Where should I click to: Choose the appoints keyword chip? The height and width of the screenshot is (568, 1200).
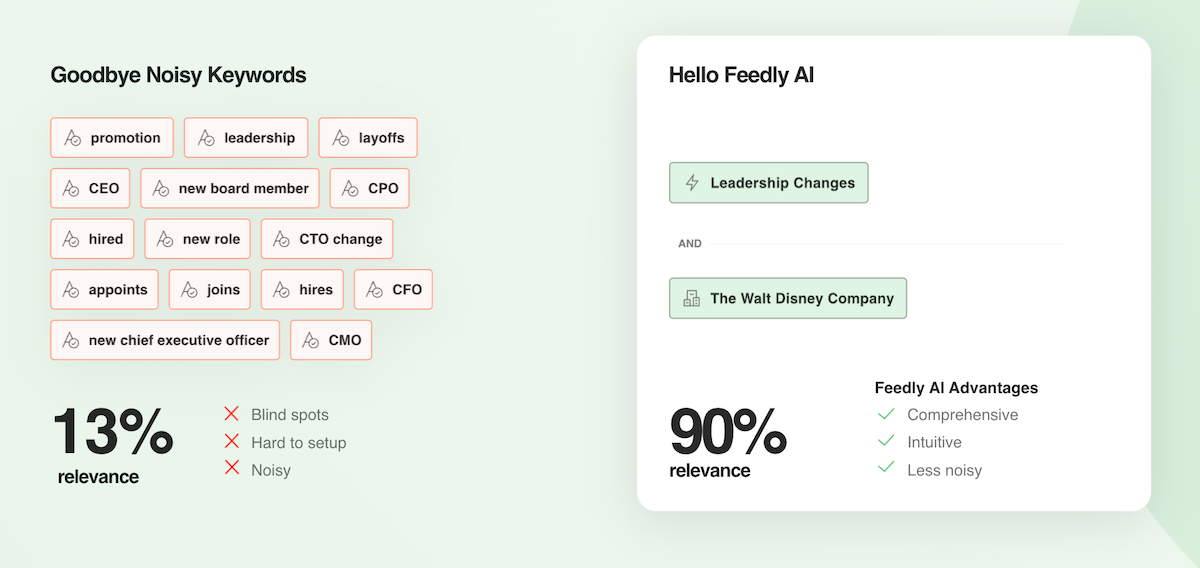pyautogui.click(x=105, y=289)
